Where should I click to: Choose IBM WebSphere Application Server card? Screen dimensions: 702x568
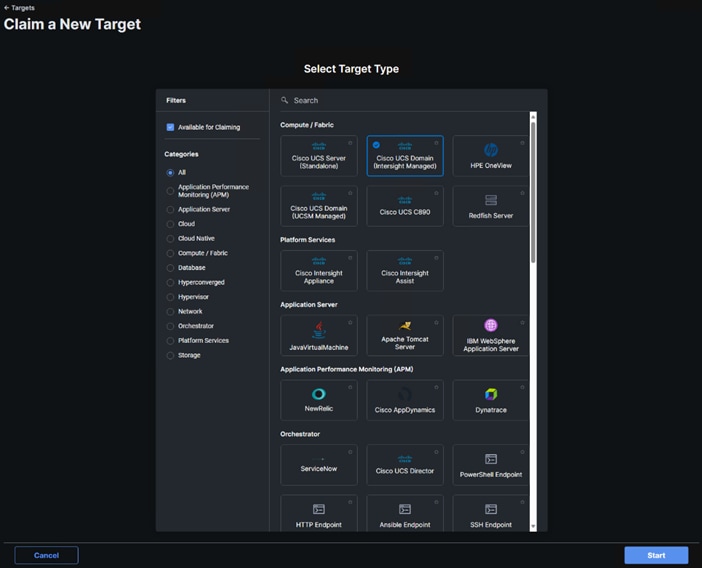(491, 336)
